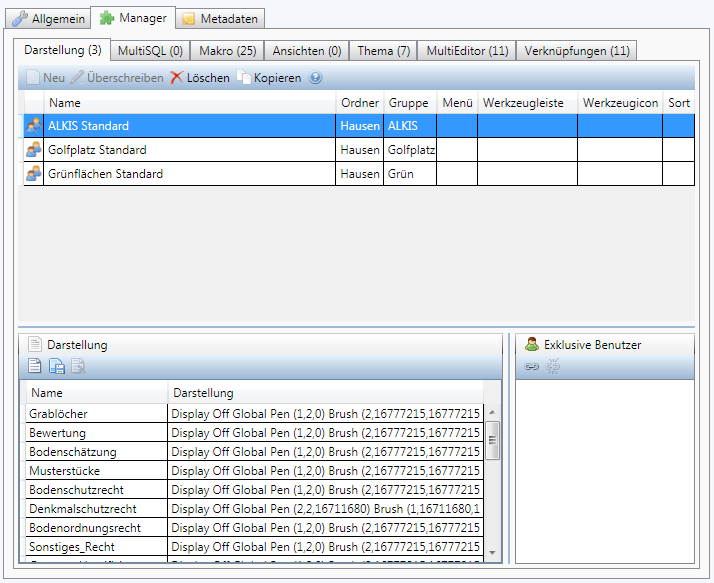Open the blue help icon in toolbar
This screenshot has width=714, height=583.
(316, 78)
